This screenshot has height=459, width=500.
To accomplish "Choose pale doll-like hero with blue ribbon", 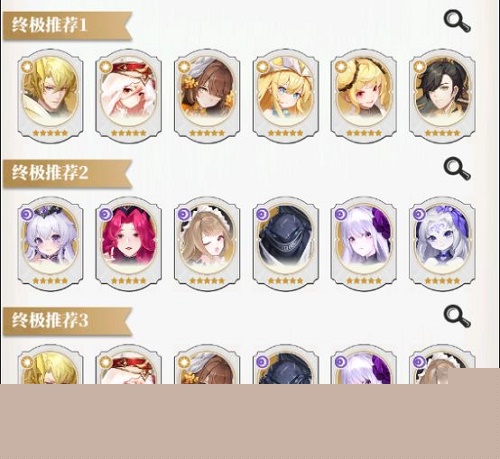I will 442,244.
